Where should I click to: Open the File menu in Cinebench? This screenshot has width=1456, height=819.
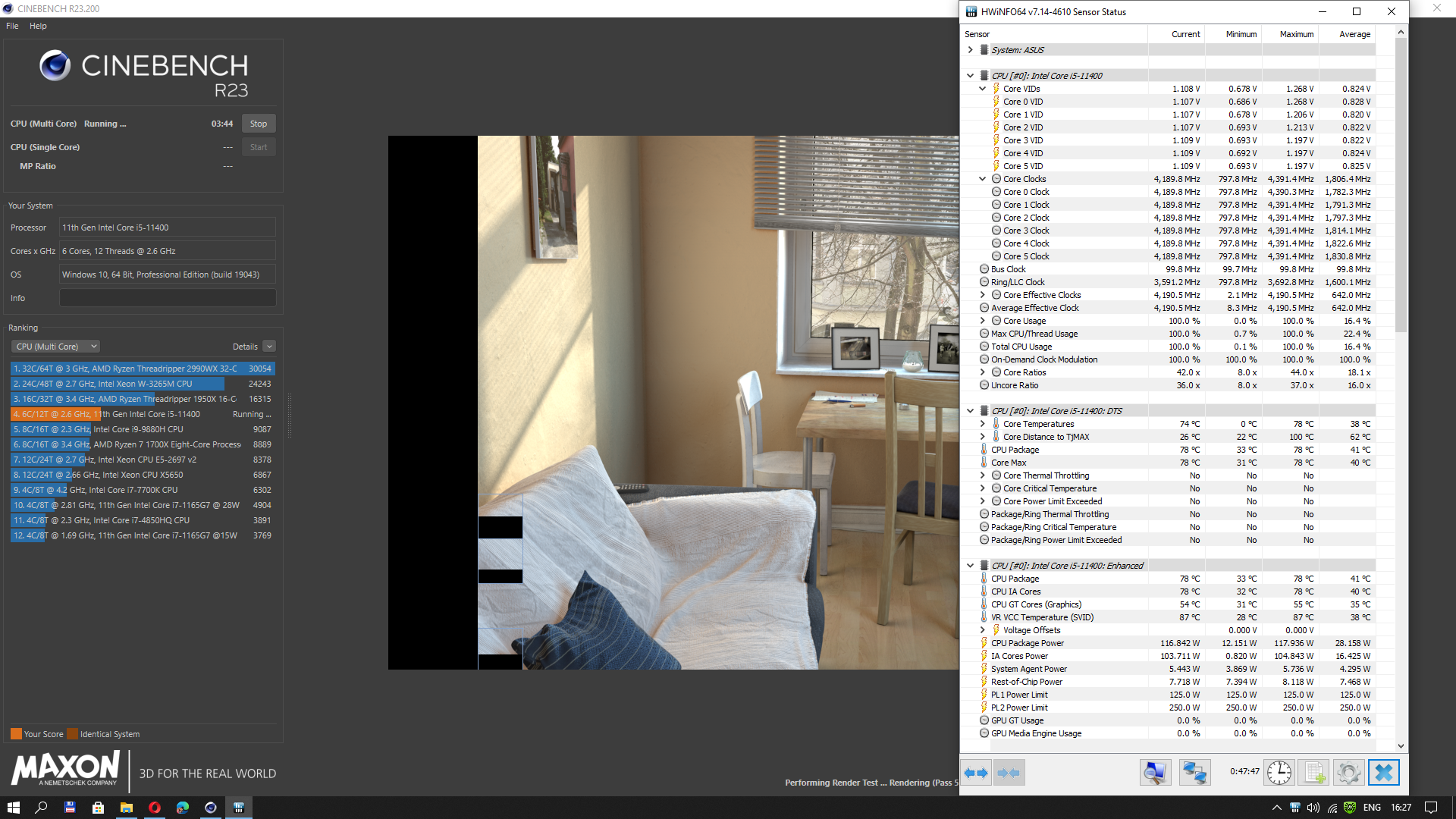coord(12,26)
